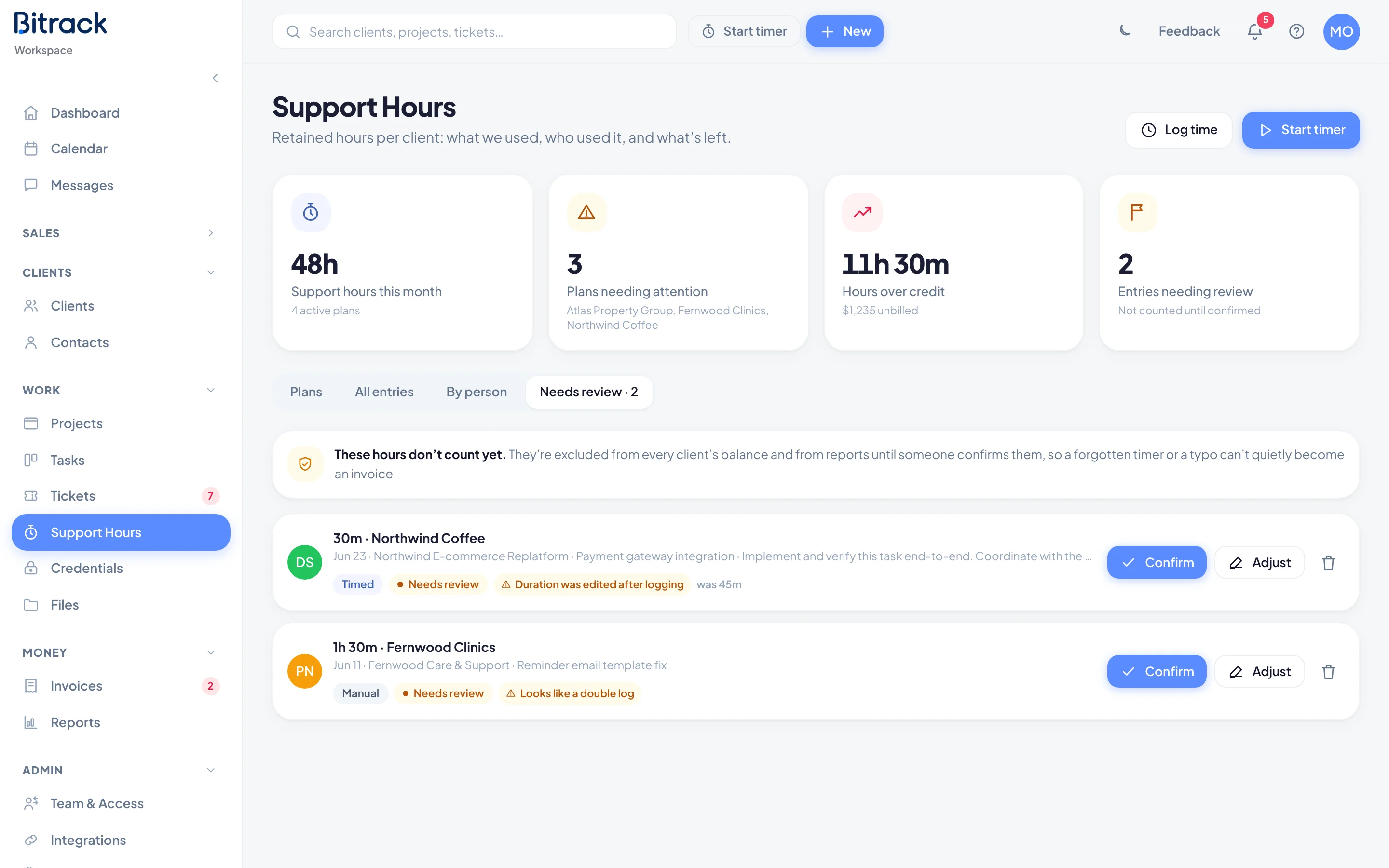Confirm the Fernwood Clinics 1h 30m entry

click(1157, 672)
